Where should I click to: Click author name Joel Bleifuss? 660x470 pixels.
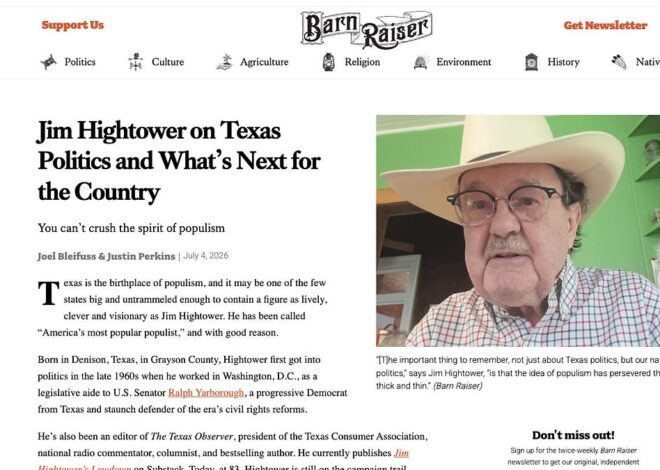tap(66, 256)
